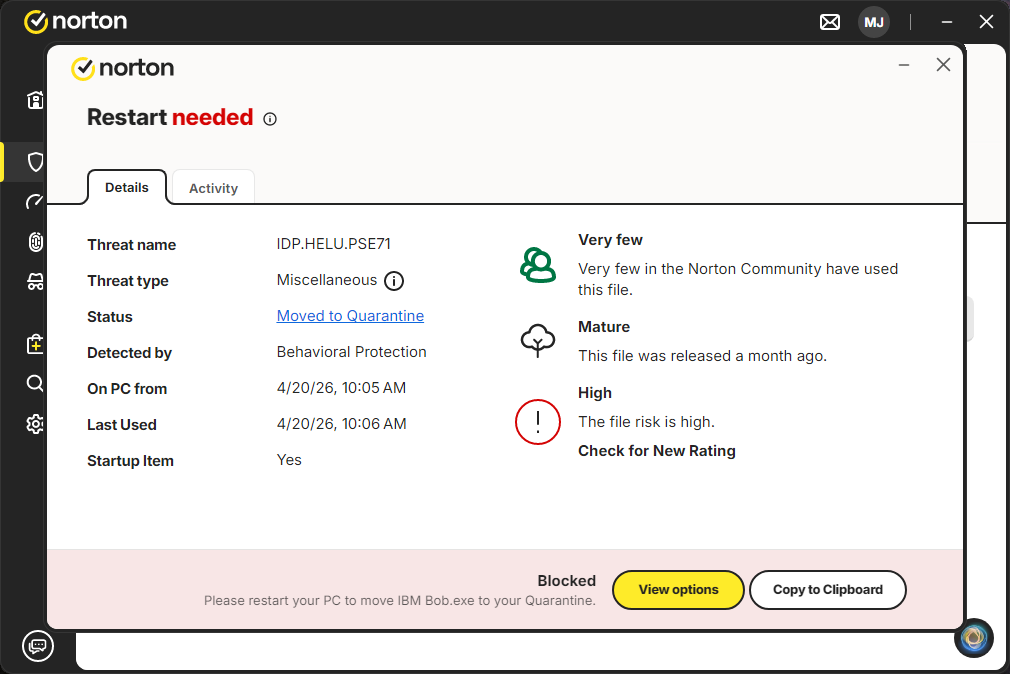Image resolution: width=1010 pixels, height=674 pixels.
Task: Click the View options button
Action: [678, 590]
